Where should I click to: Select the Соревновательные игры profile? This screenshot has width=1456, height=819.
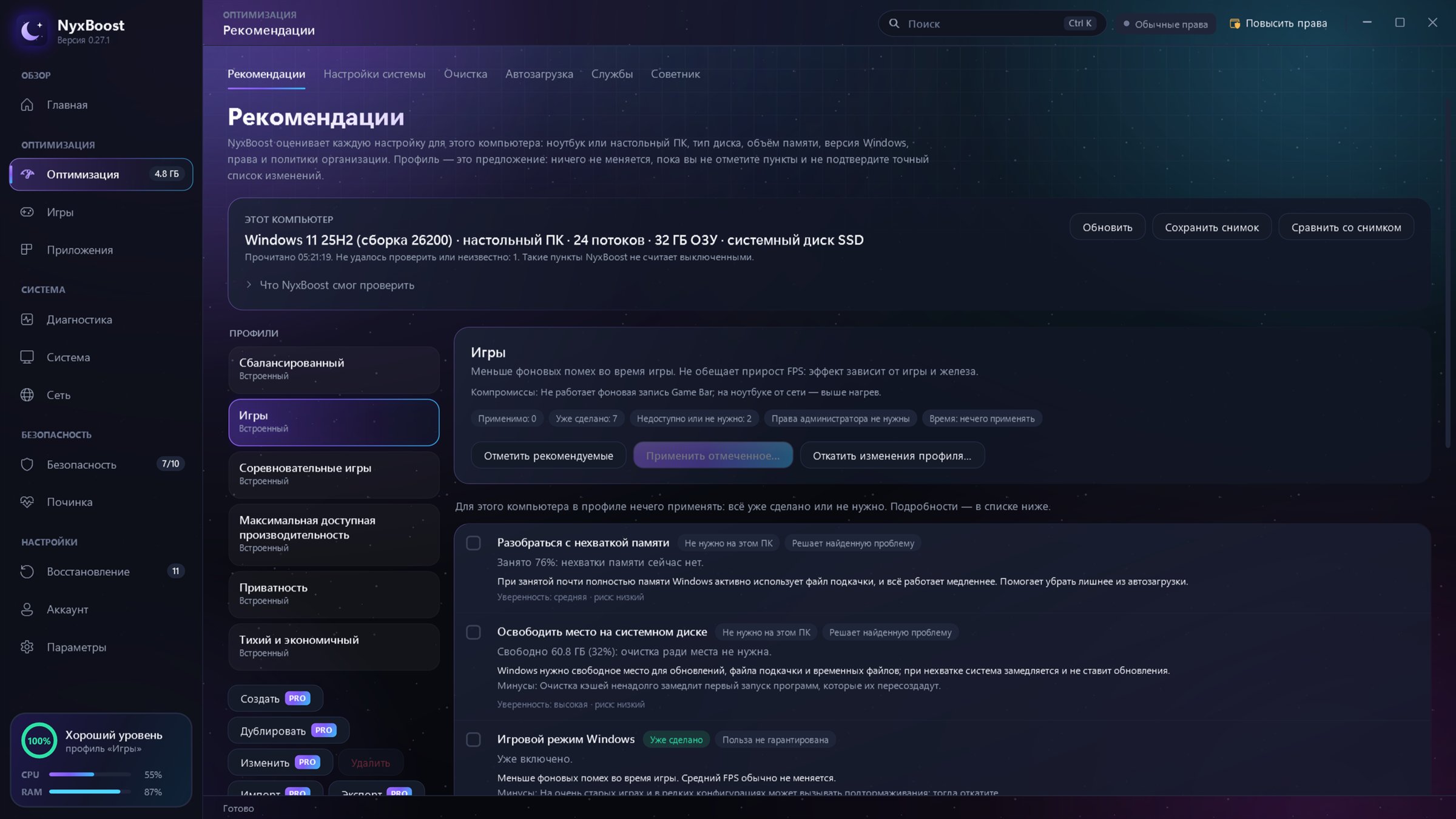click(x=334, y=474)
